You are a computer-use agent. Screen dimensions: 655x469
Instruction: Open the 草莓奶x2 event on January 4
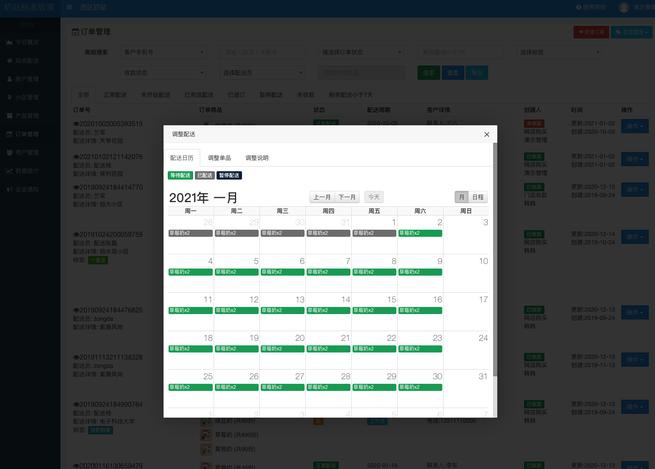coord(191,271)
